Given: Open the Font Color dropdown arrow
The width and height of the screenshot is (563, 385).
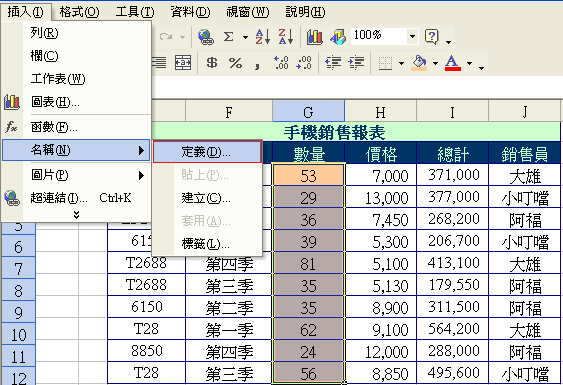Looking at the screenshot, I should point(469,64).
